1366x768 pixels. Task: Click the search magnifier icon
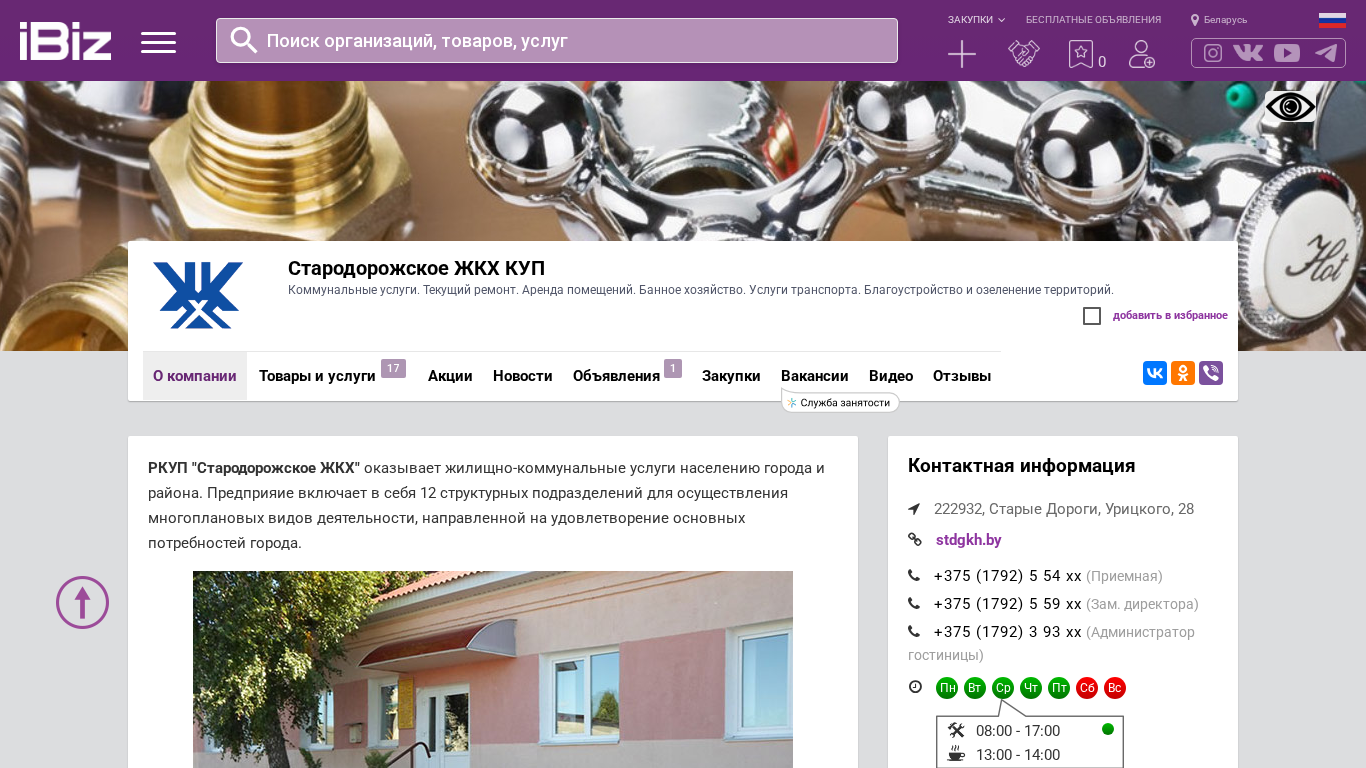(x=244, y=40)
